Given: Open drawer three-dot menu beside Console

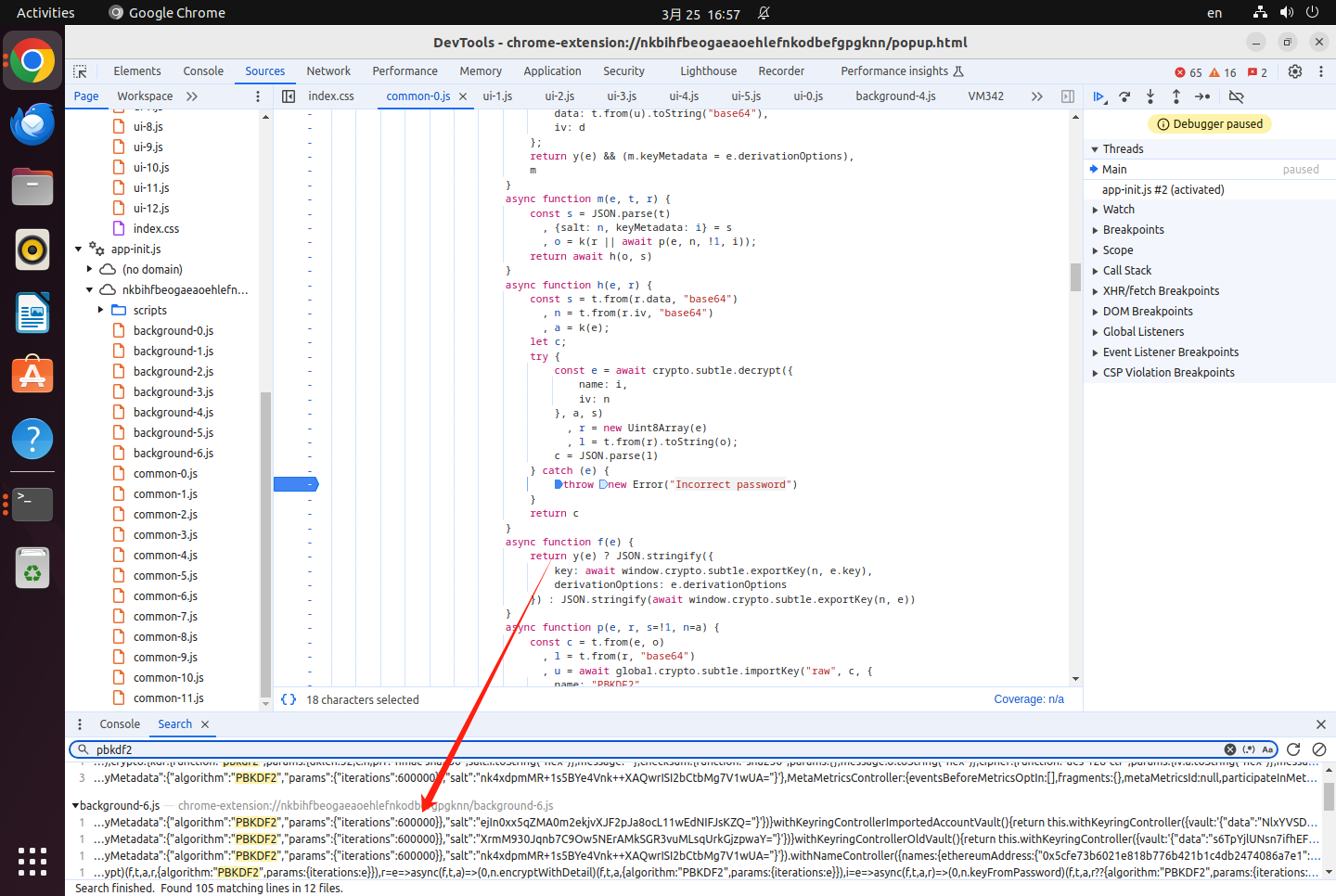Looking at the screenshot, I should tap(80, 724).
